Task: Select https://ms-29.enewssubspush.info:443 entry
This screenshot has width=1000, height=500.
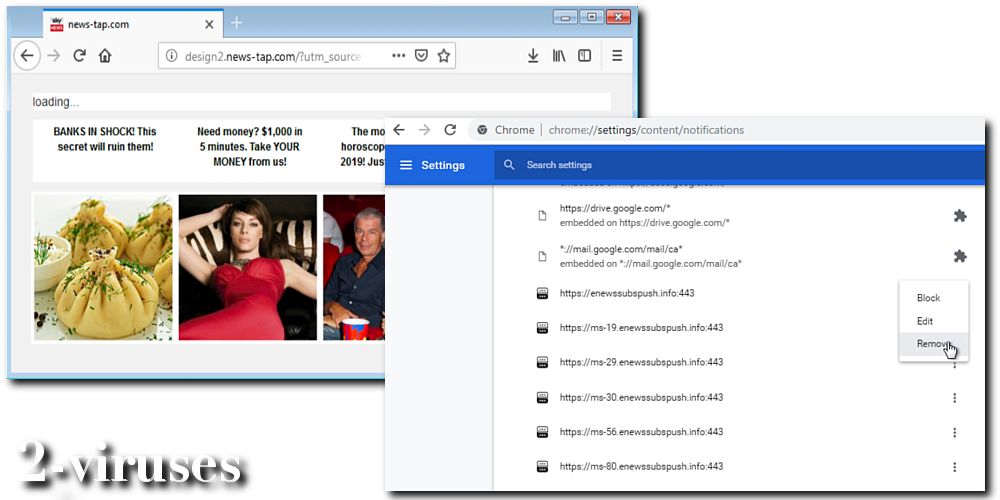Action: click(x=641, y=362)
